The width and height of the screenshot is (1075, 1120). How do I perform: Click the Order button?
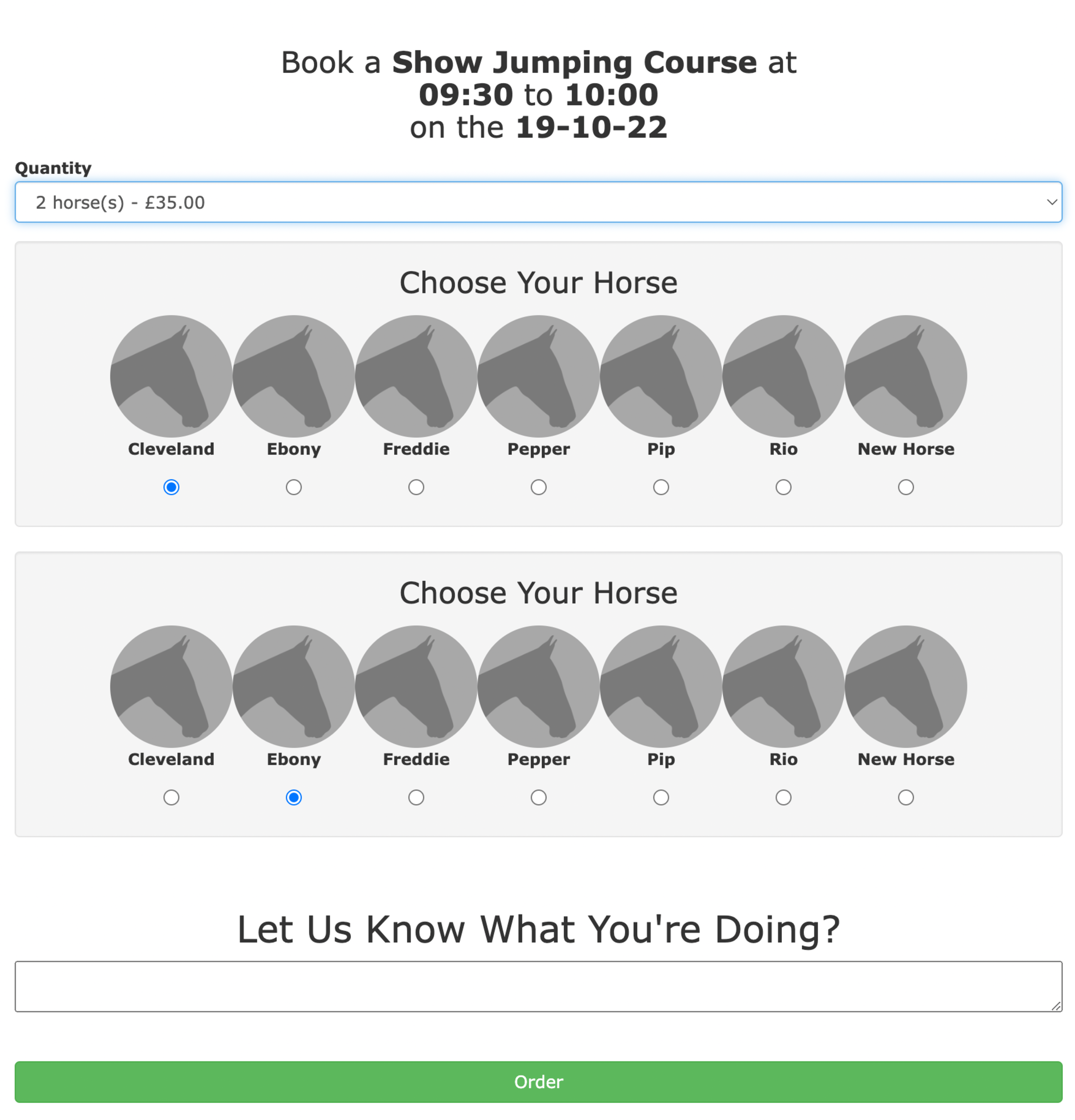click(x=538, y=1081)
